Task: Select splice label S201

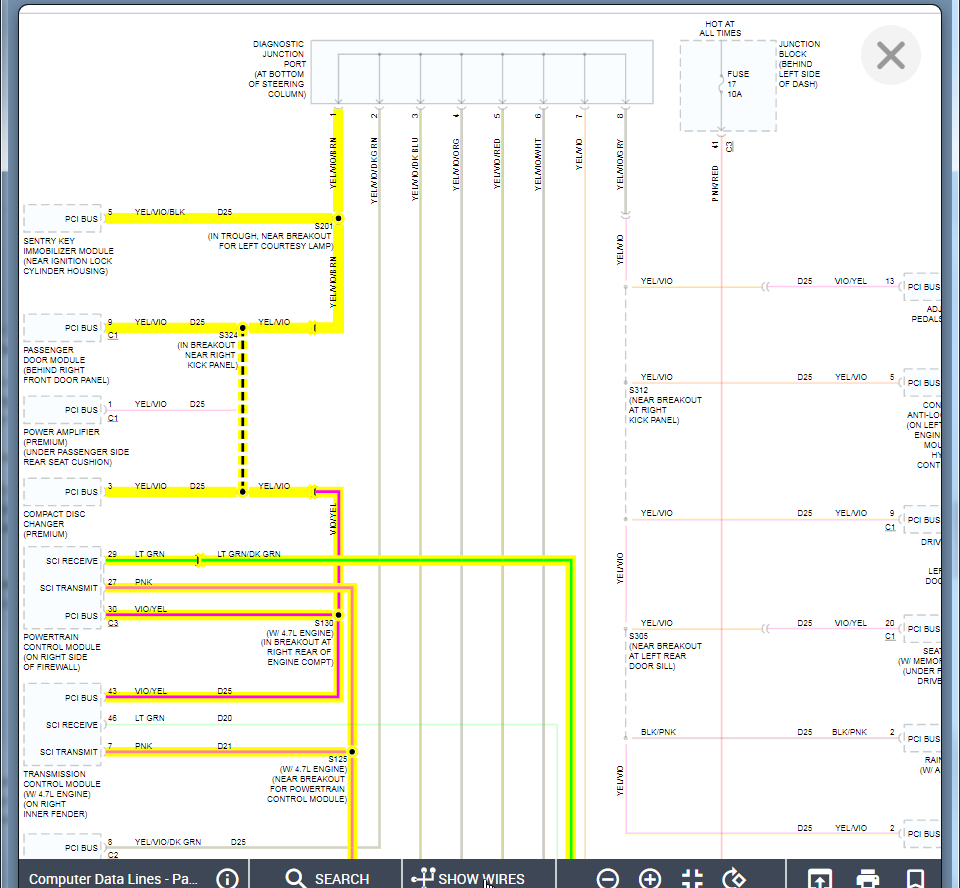Action: click(x=323, y=226)
